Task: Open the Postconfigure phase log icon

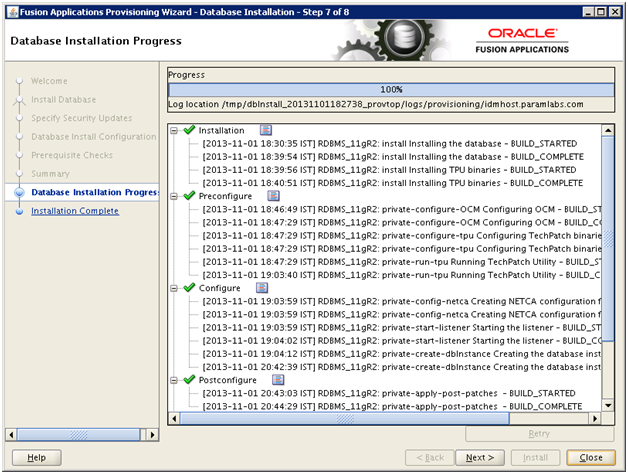Action: (x=278, y=379)
